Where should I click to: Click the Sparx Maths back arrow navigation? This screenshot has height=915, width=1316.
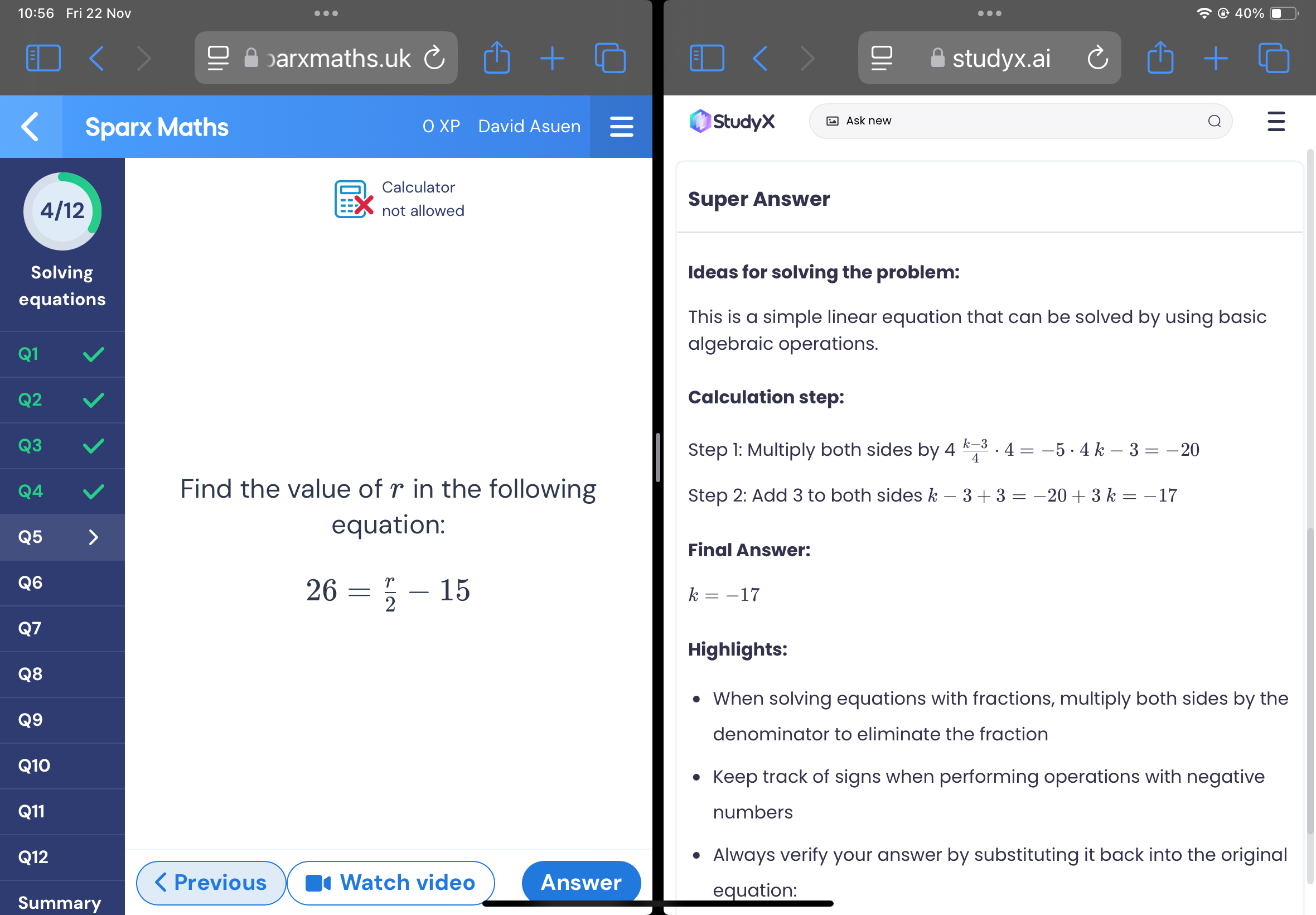tap(31, 127)
